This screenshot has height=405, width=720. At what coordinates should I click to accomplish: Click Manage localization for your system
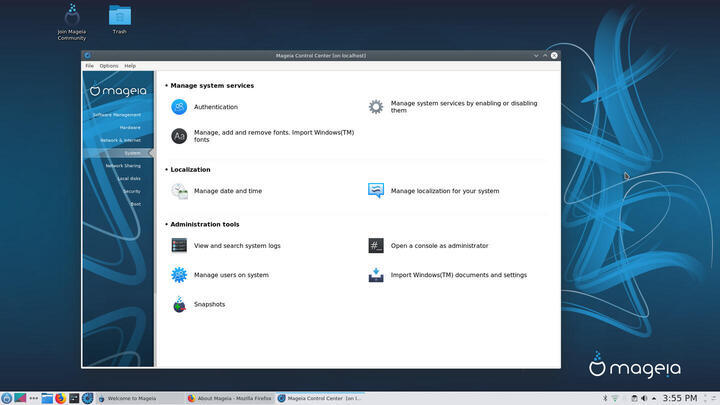pos(444,191)
